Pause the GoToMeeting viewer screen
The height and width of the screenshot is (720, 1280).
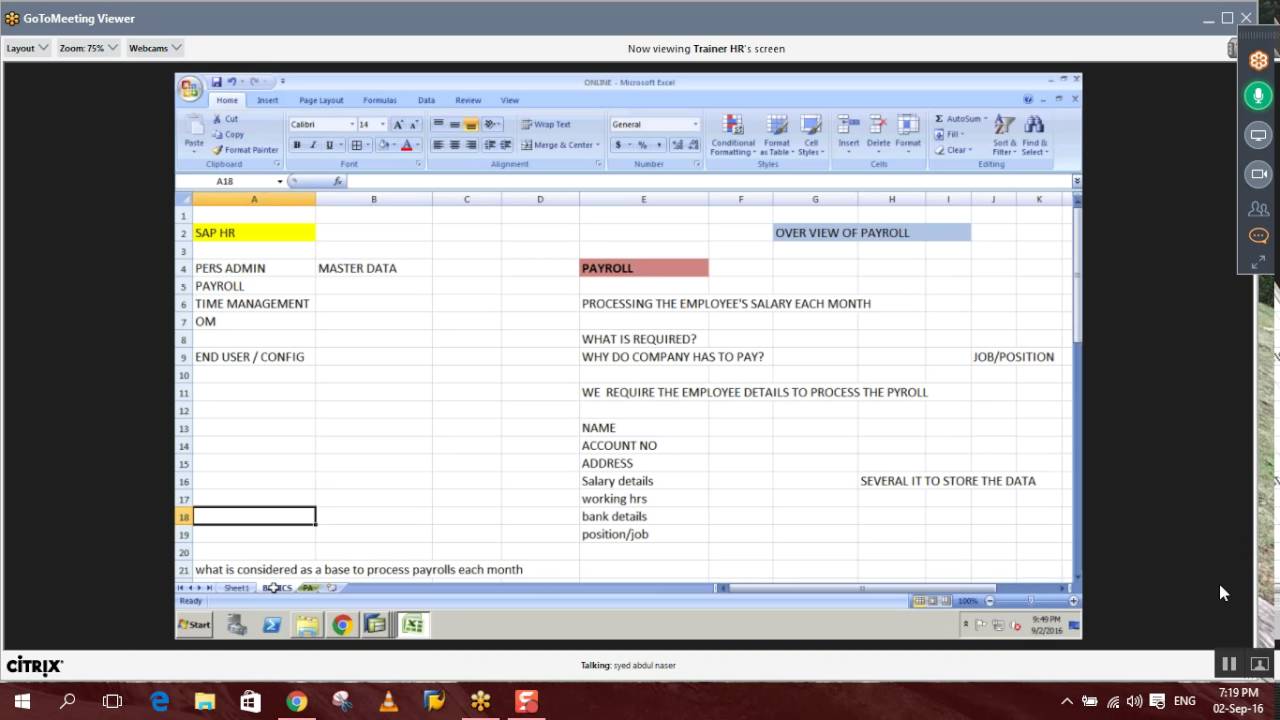click(1229, 664)
